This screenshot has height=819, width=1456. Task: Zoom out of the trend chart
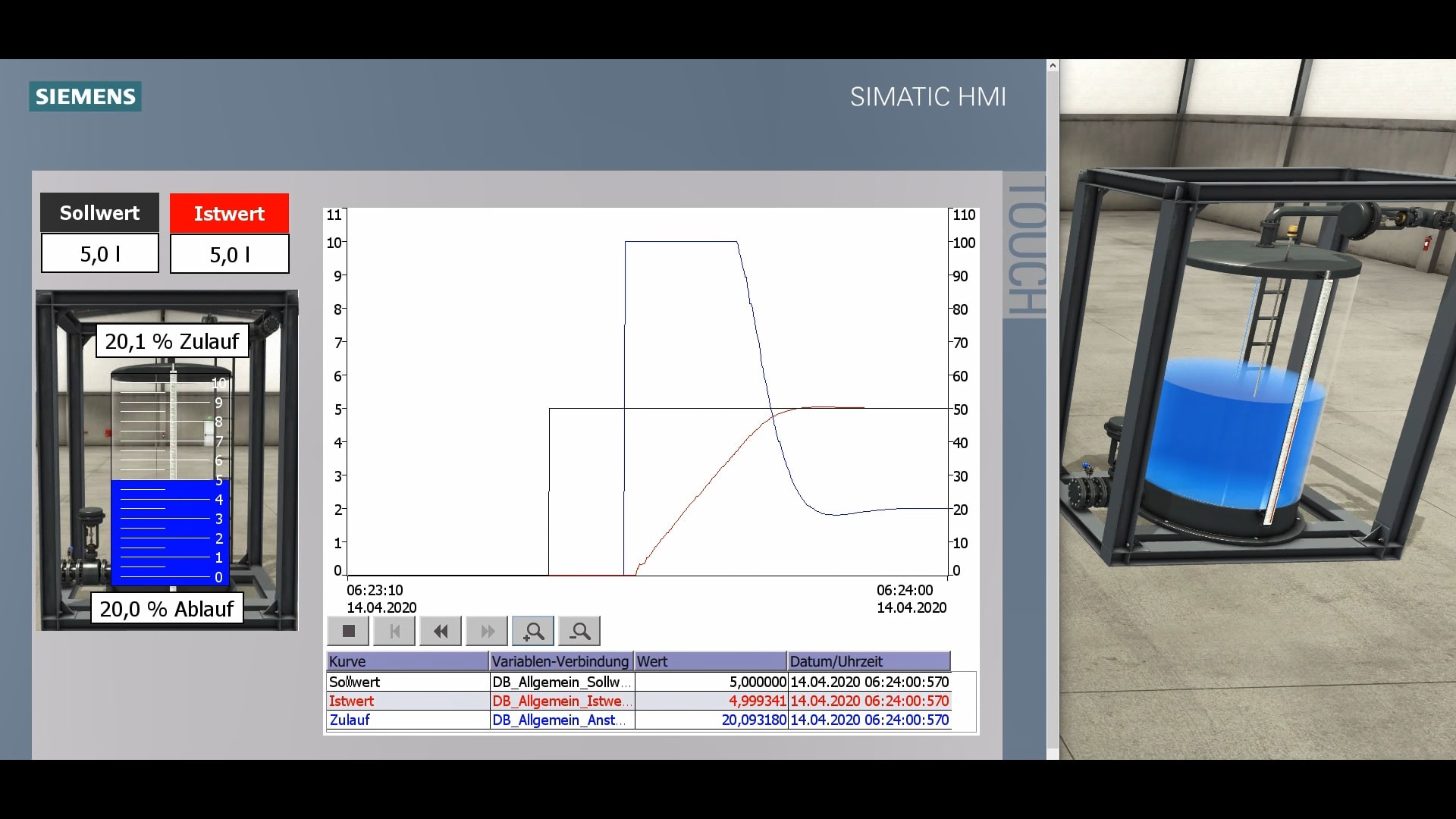pos(579,631)
